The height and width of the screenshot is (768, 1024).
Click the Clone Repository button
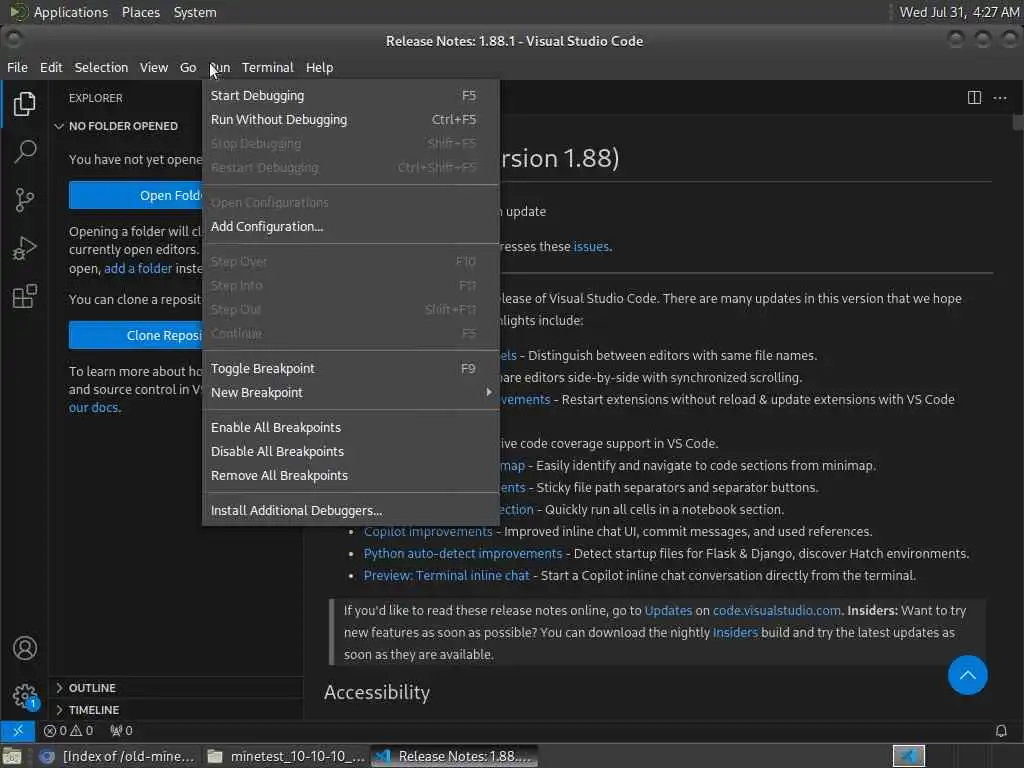pos(136,335)
